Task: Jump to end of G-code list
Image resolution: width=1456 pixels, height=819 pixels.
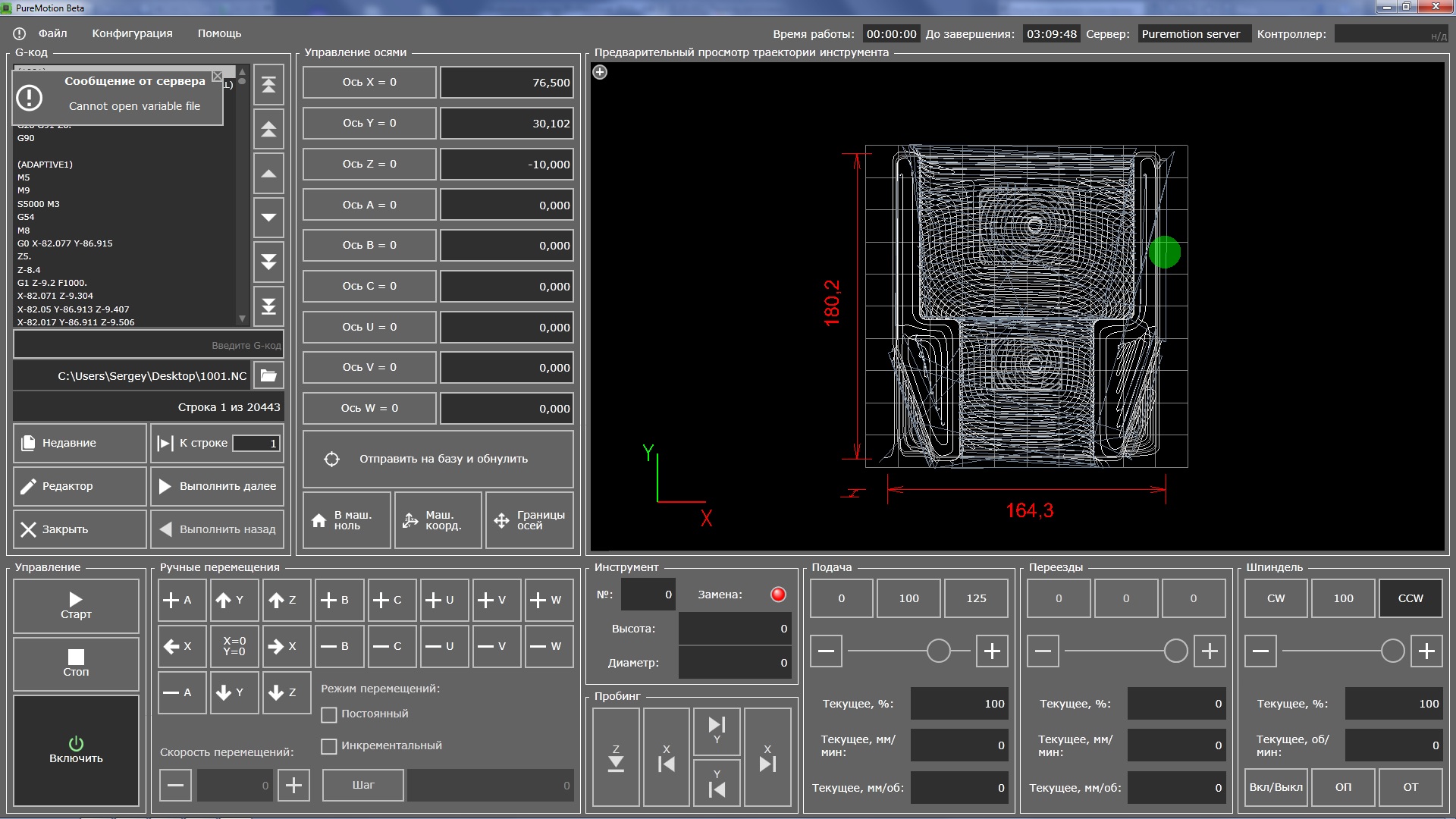Action: pyautogui.click(x=268, y=306)
